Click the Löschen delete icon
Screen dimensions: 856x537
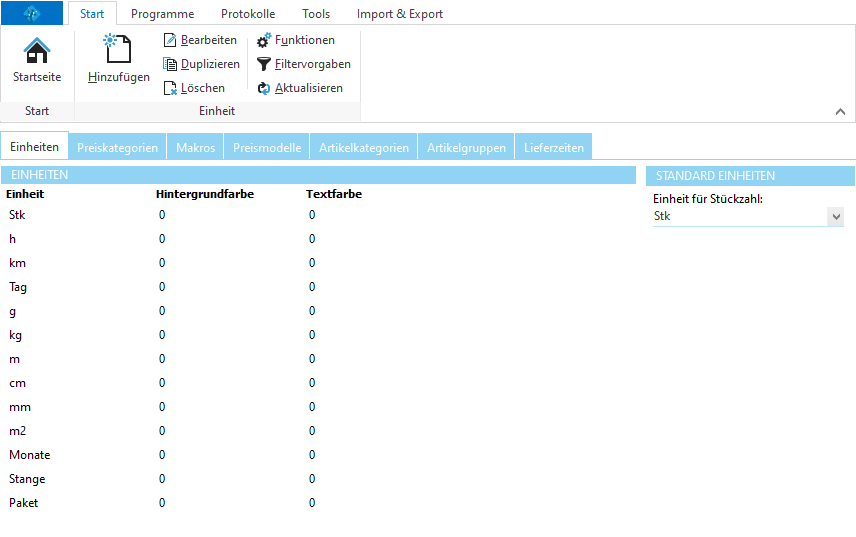tap(170, 88)
